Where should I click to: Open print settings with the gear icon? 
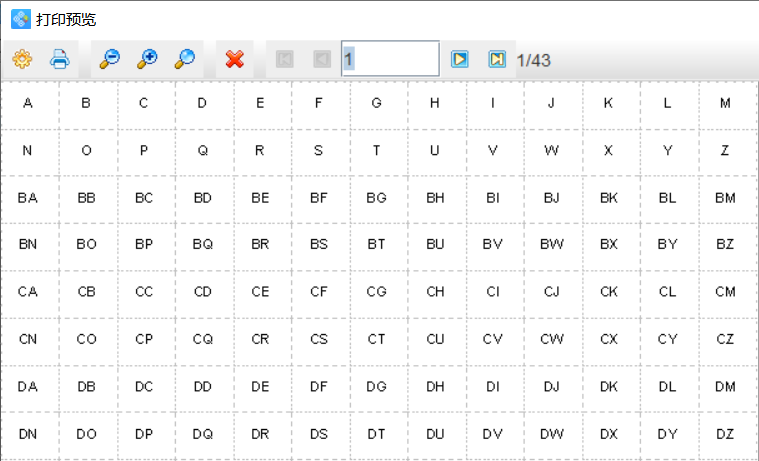(x=22, y=59)
